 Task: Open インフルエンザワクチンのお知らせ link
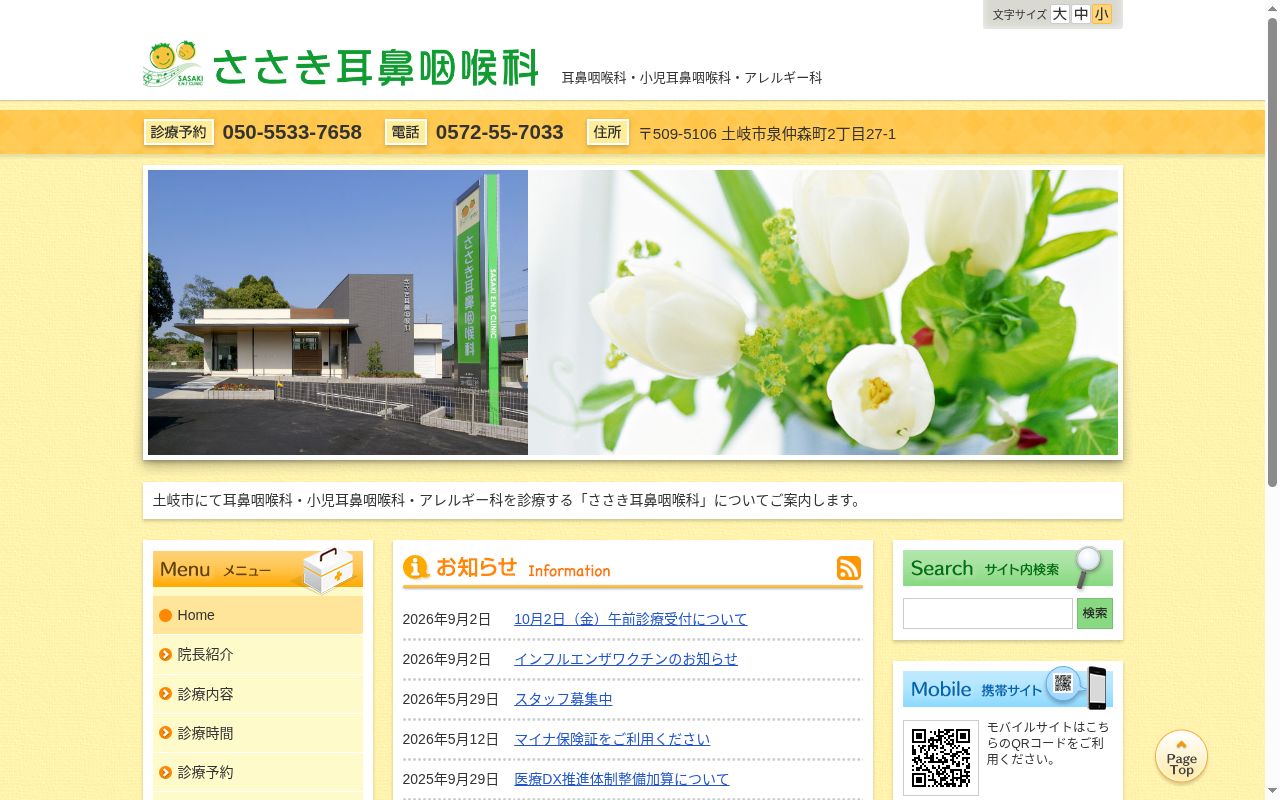(626, 659)
